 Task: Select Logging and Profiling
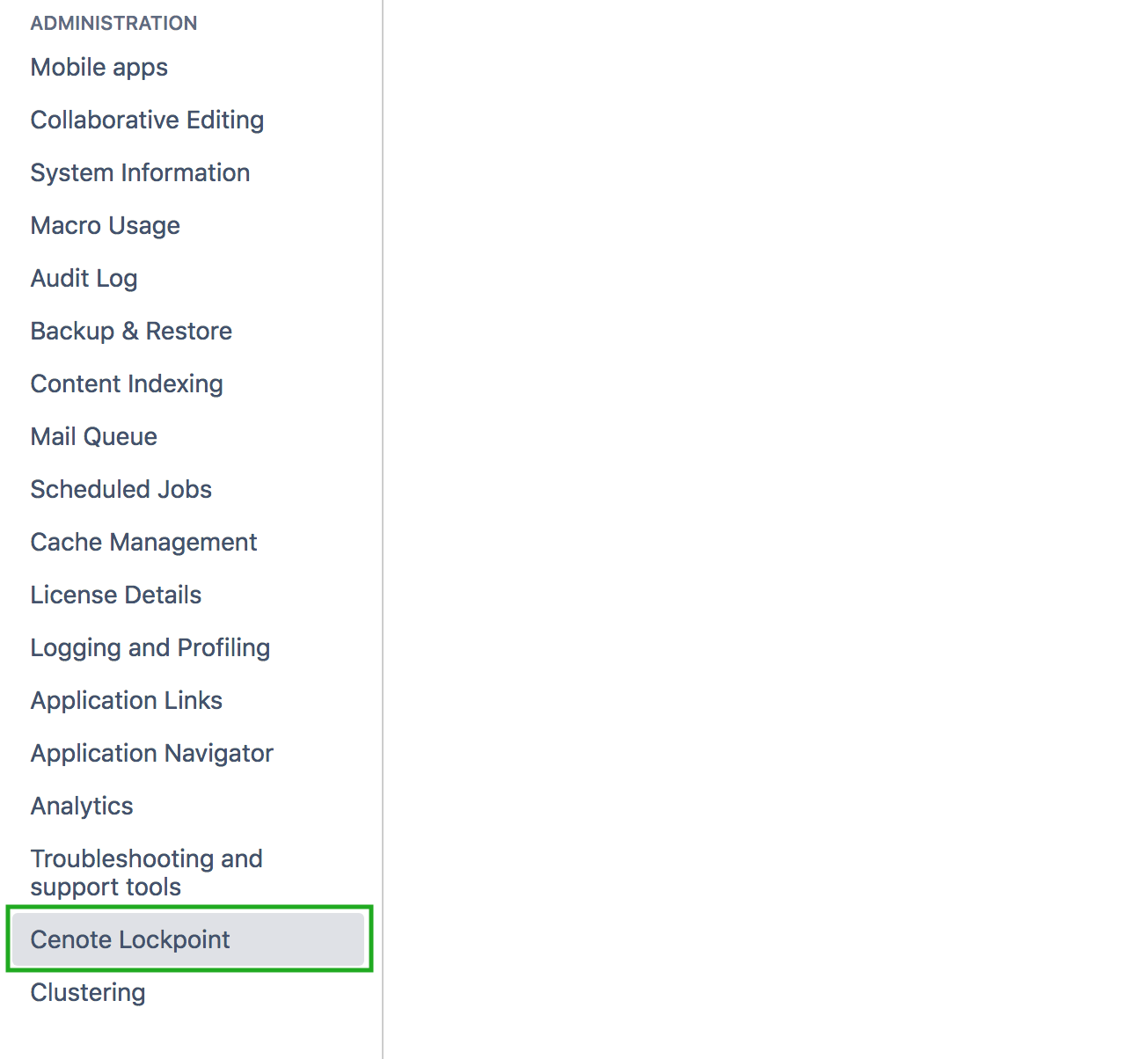click(150, 648)
